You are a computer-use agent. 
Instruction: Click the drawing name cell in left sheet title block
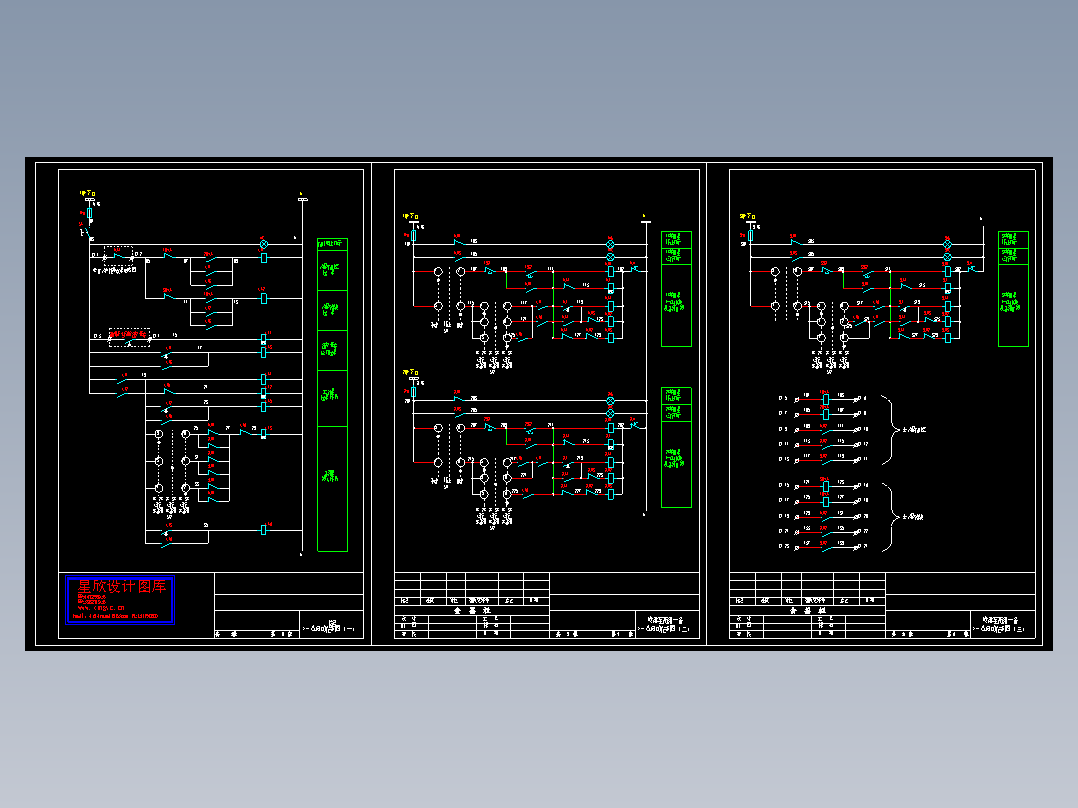[333, 624]
